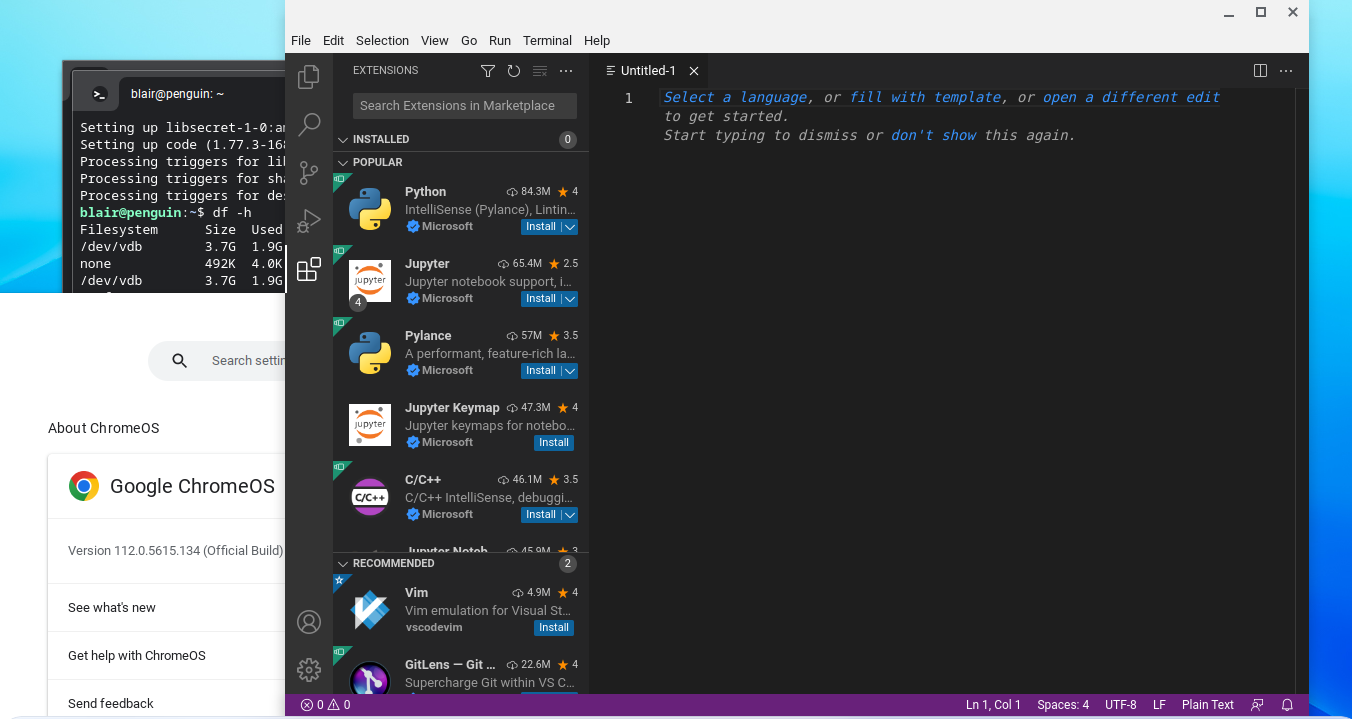Screen dimensions: 1352x719
Task: Open Jupyter Install dropdown arrow
Action: pyautogui.click(x=569, y=299)
